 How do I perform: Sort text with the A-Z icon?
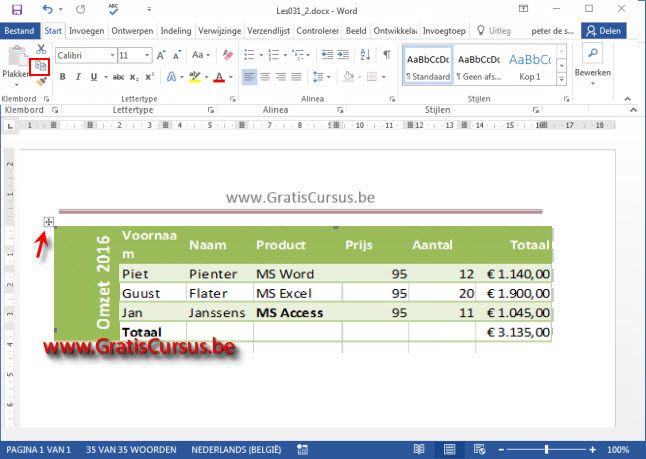pyautogui.click(x=365, y=55)
